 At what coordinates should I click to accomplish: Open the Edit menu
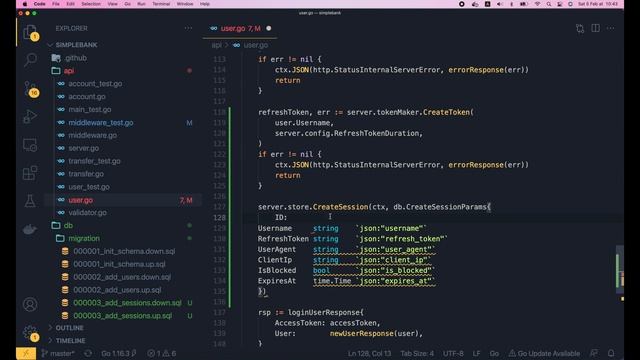coord(70,4)
